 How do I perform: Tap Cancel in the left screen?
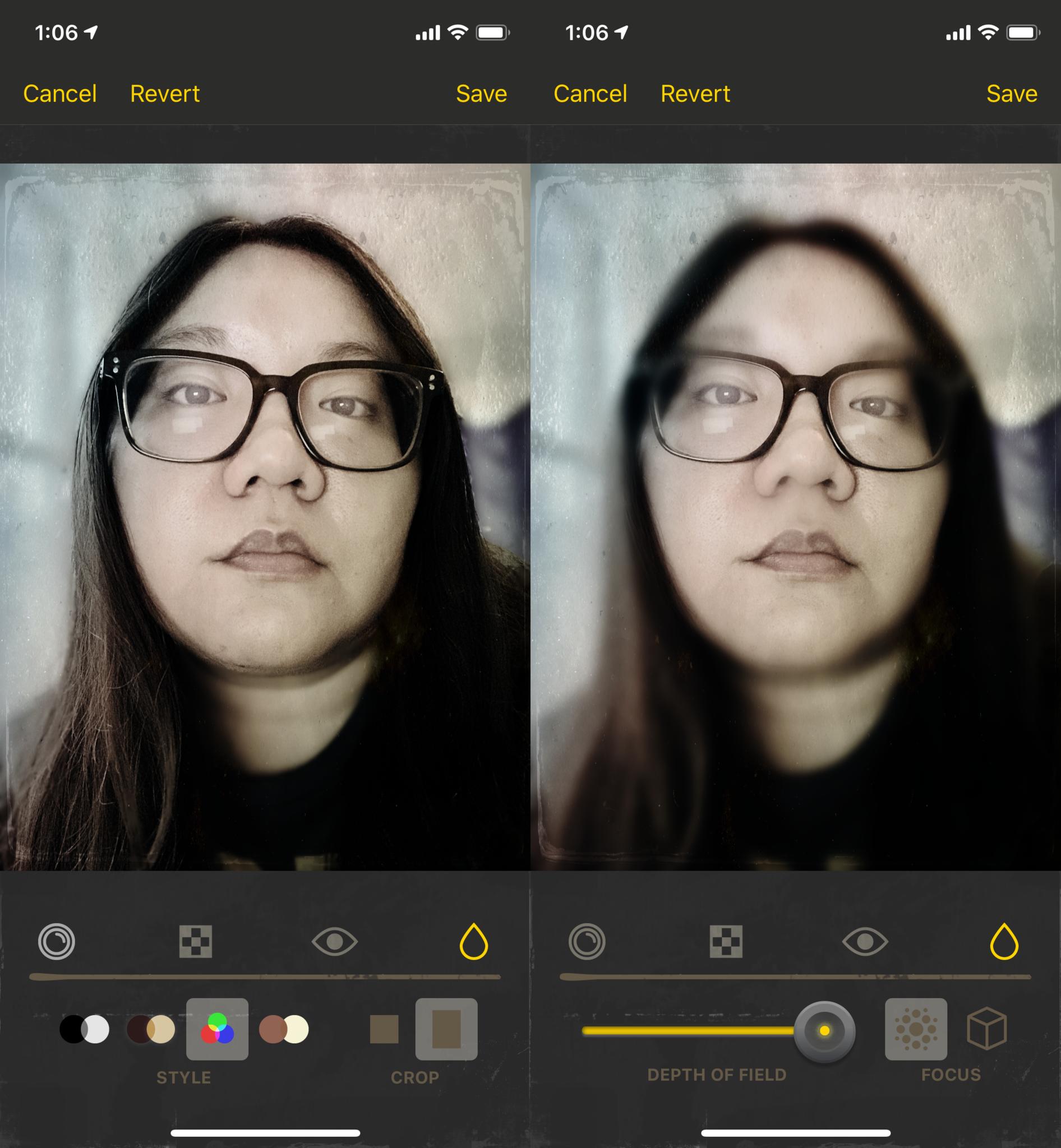(x=59, y=94)
